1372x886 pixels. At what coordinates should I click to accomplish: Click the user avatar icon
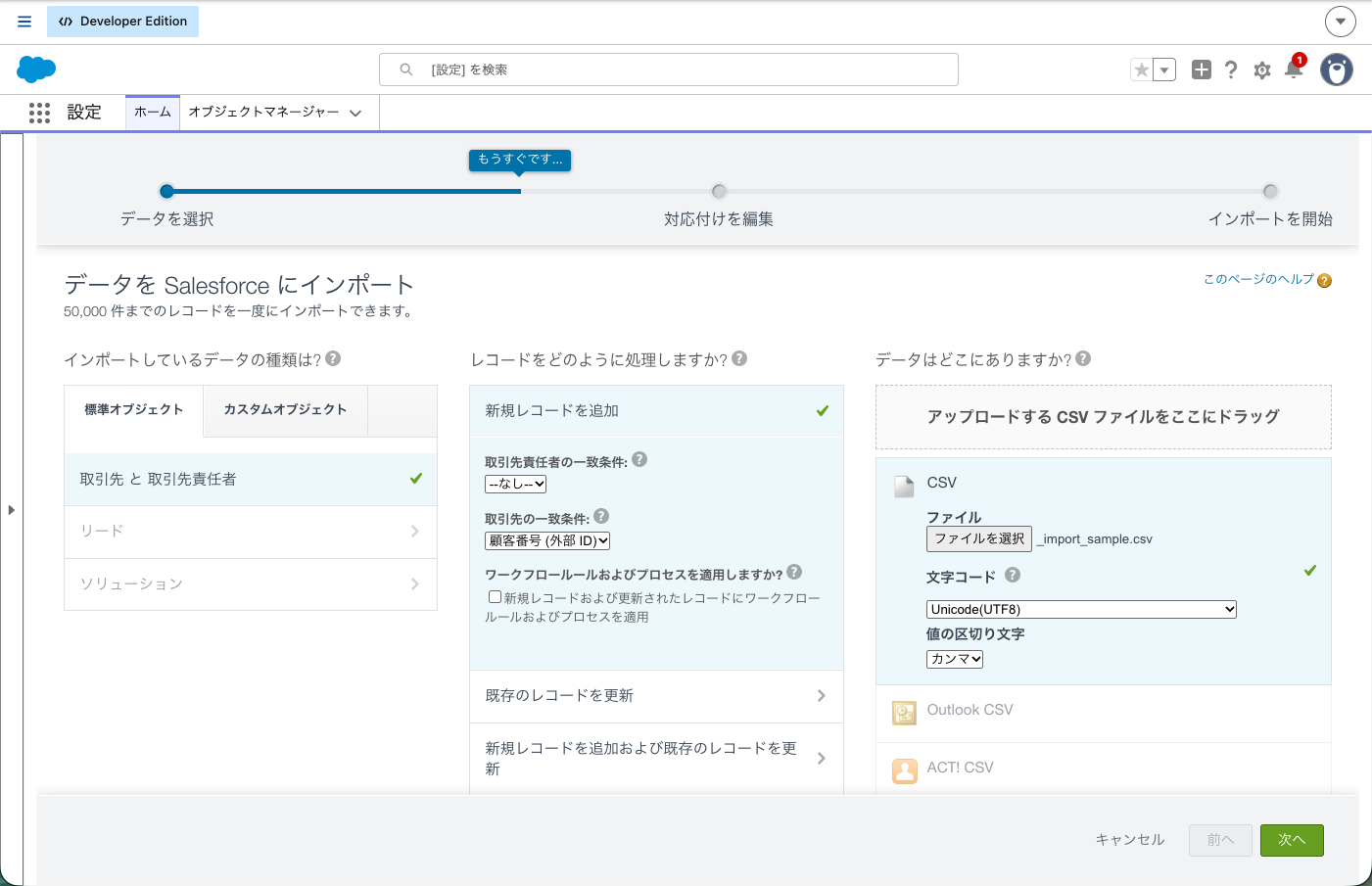tap(1337, 70)
